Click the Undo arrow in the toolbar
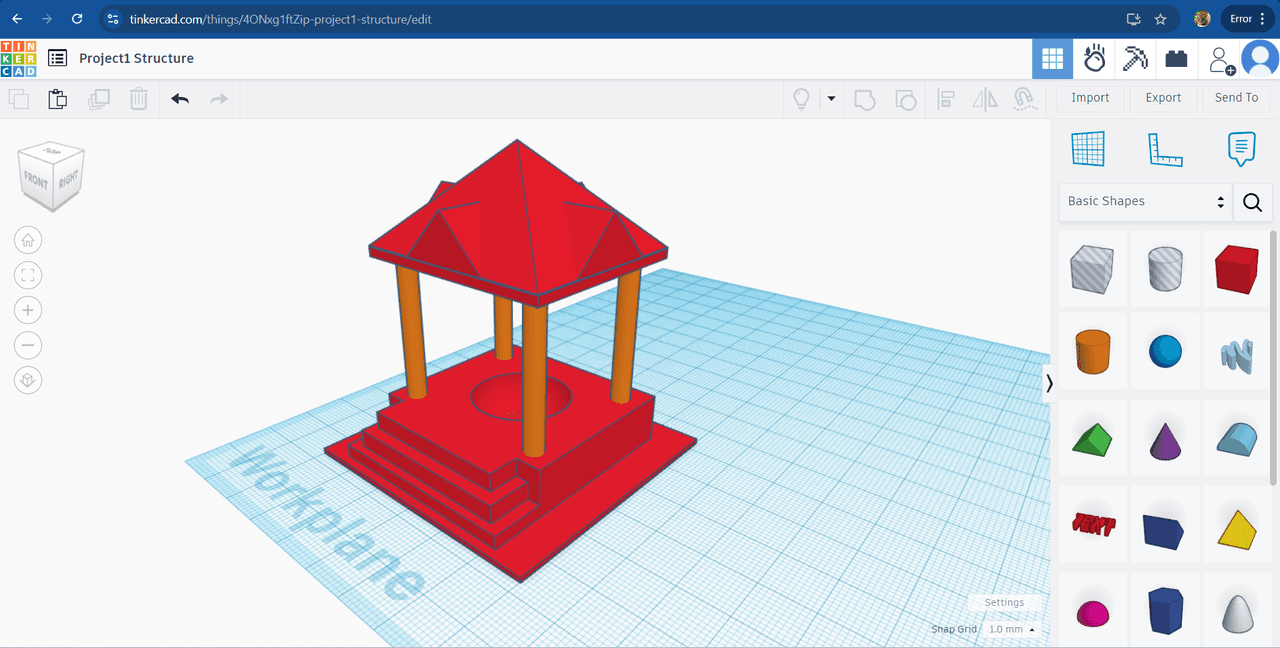 (180, 99)
